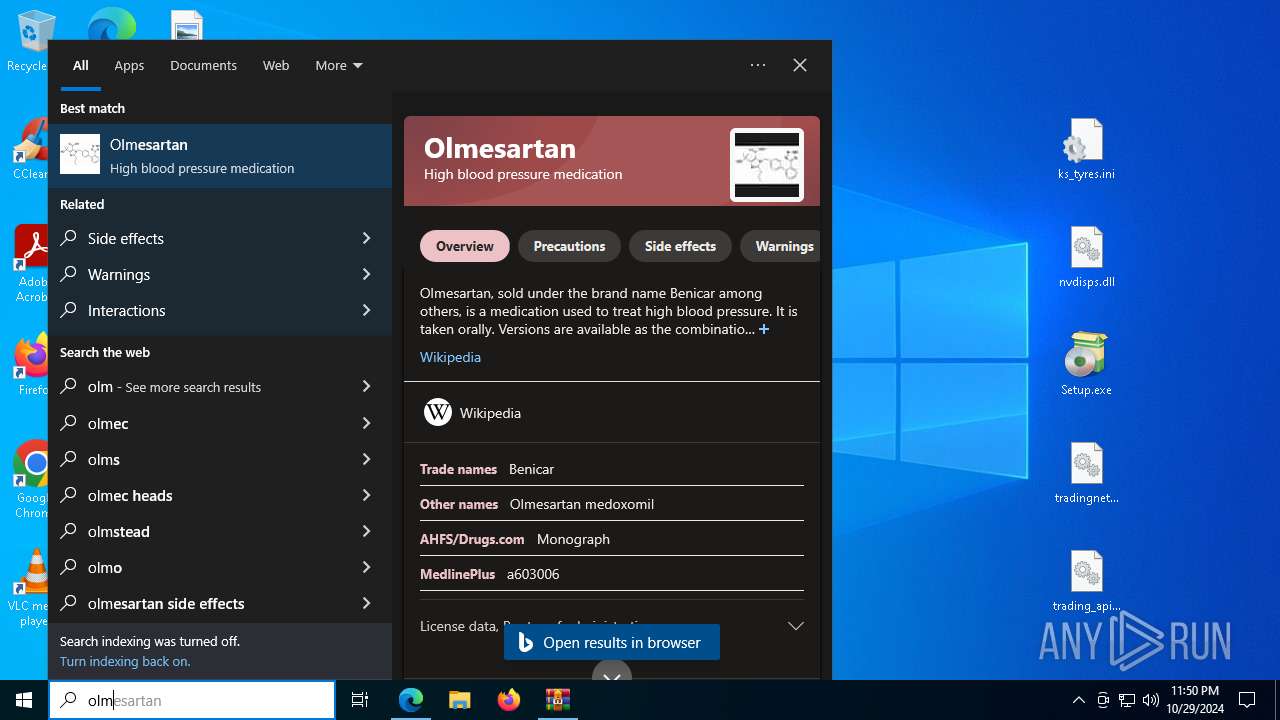Open the Olmesartan molecule thumbnail image
1280x720 pixels.
point(767,165)
